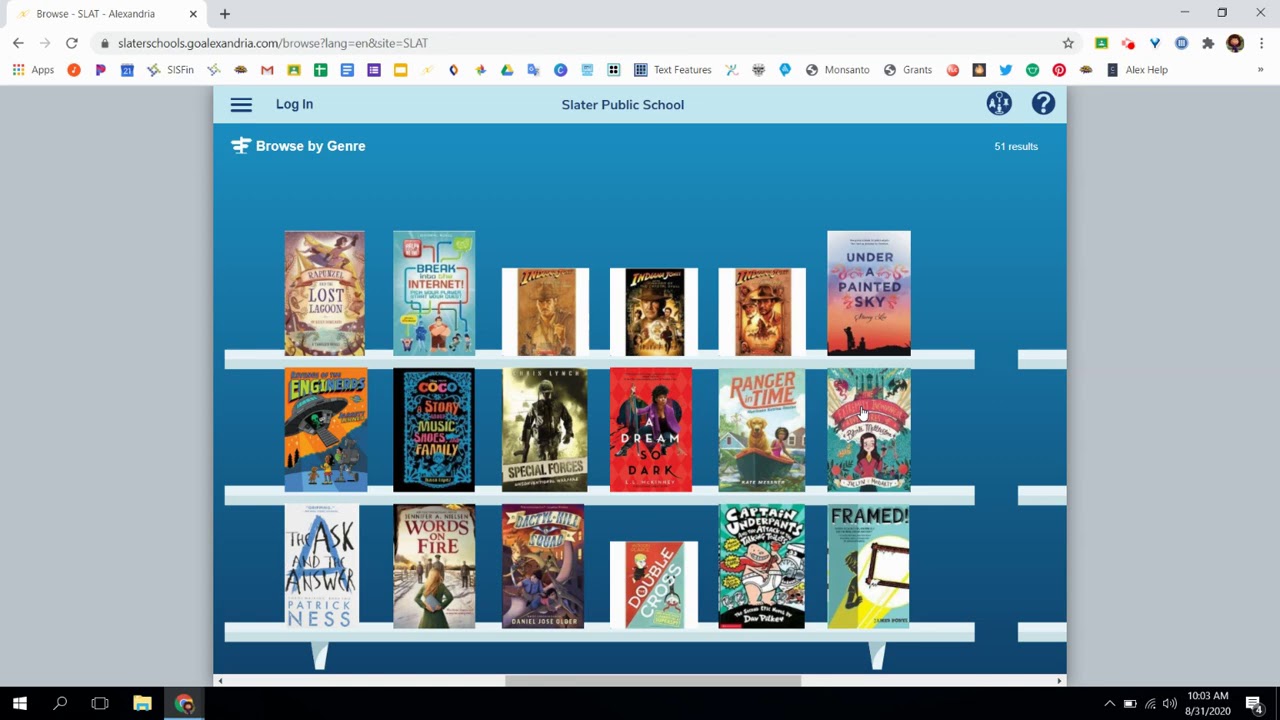Open the Chrome profile avatar
Screen dimensions: 1280x720
coord(1235,43)
